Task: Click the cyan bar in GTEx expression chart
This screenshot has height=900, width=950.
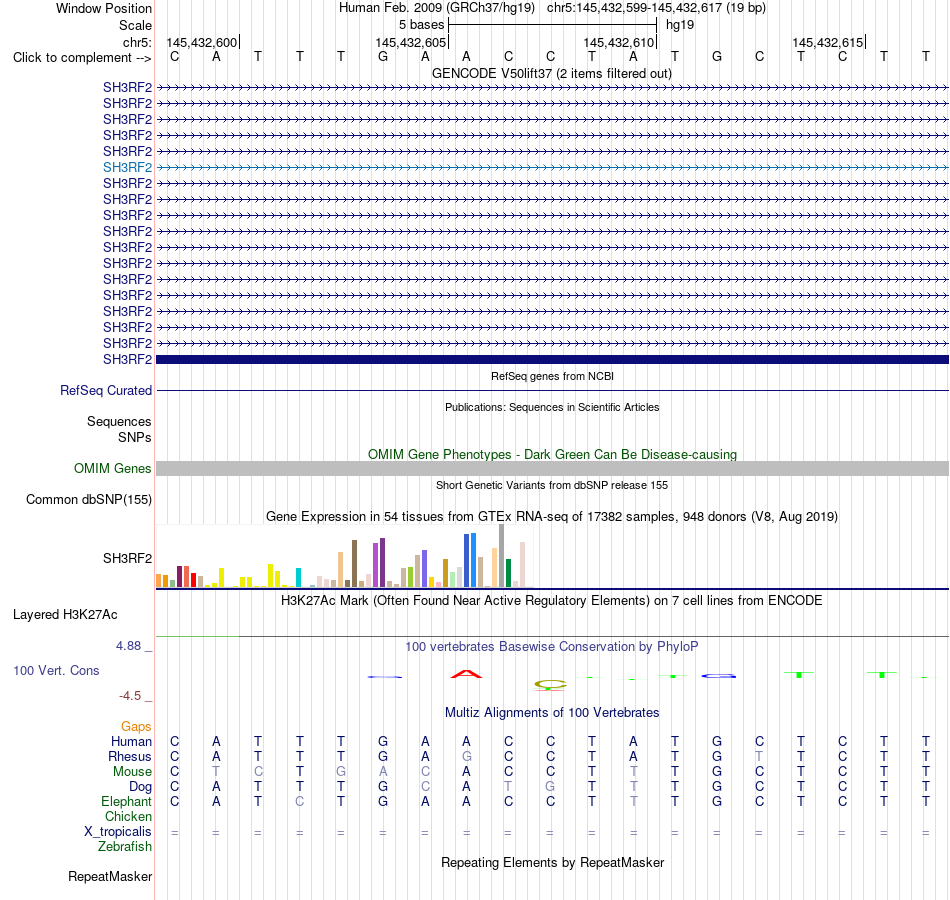Action: coord(298,578)
